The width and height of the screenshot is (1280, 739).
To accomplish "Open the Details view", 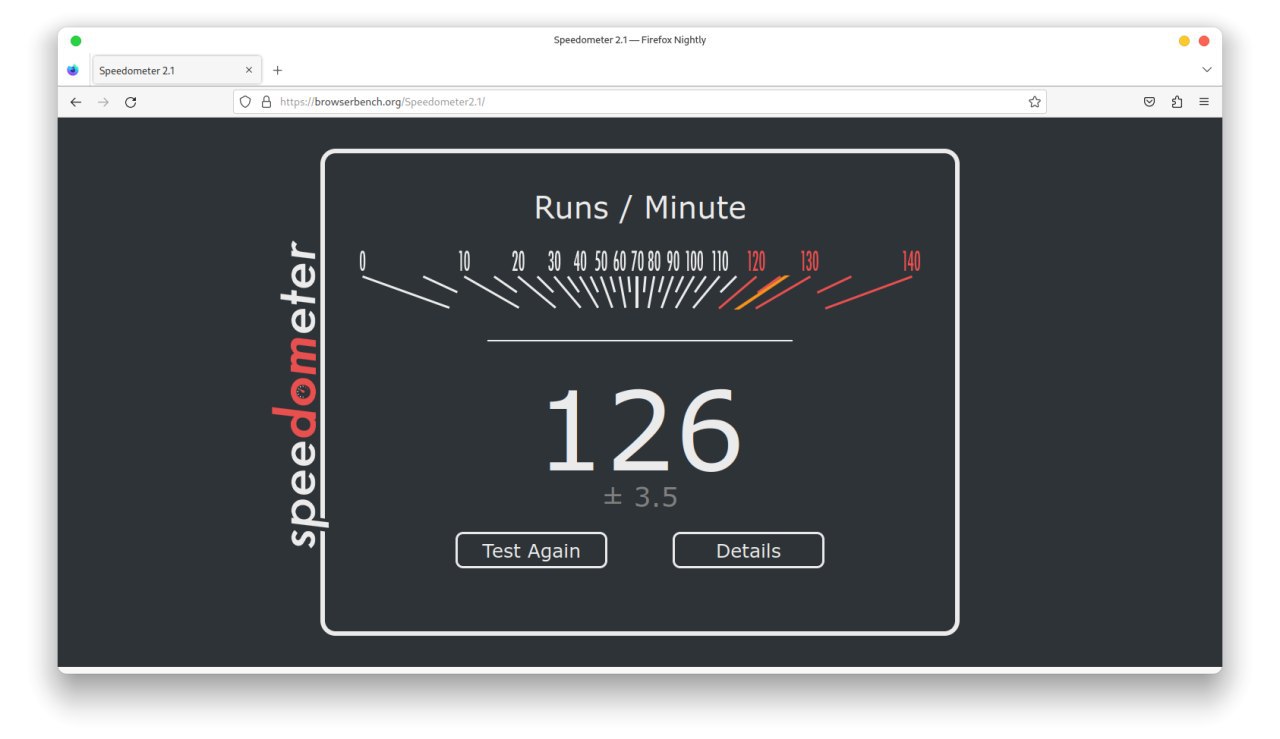I will (x=748, y=550).
